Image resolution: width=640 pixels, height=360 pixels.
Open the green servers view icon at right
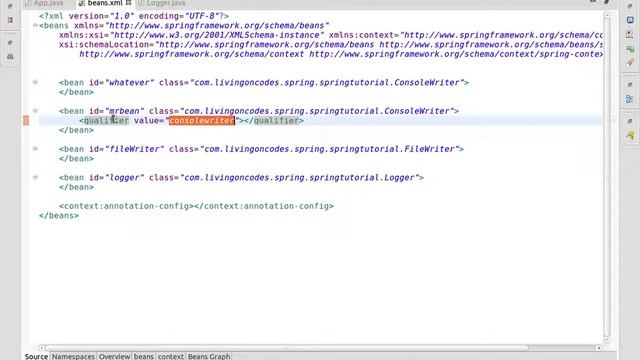click(x=630, y=49)
